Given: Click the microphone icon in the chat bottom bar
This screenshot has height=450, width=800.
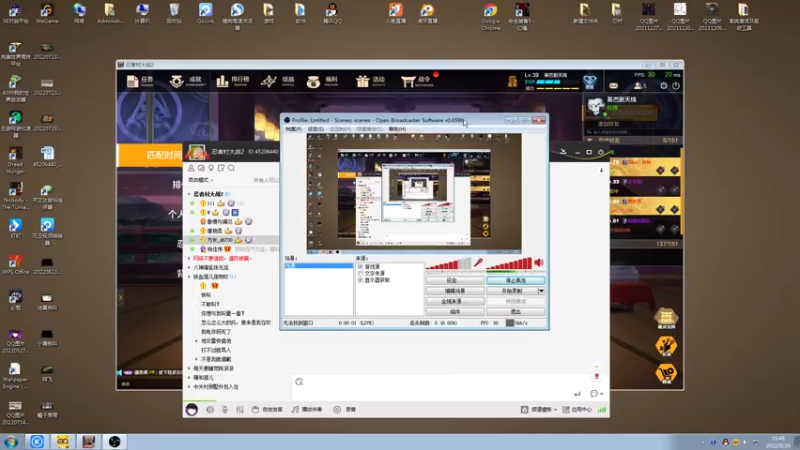Looking at the screenshot, I should (224, 409).
